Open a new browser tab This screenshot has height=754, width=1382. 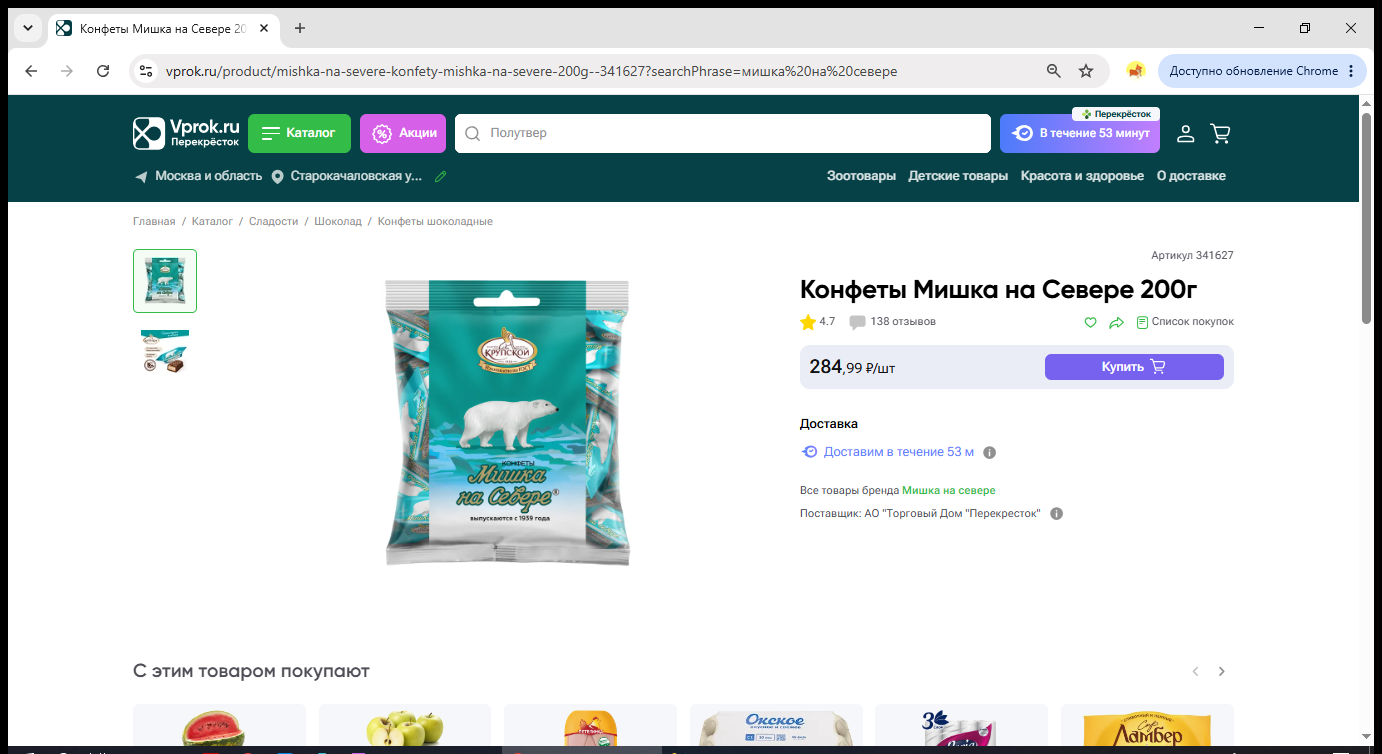300,28
